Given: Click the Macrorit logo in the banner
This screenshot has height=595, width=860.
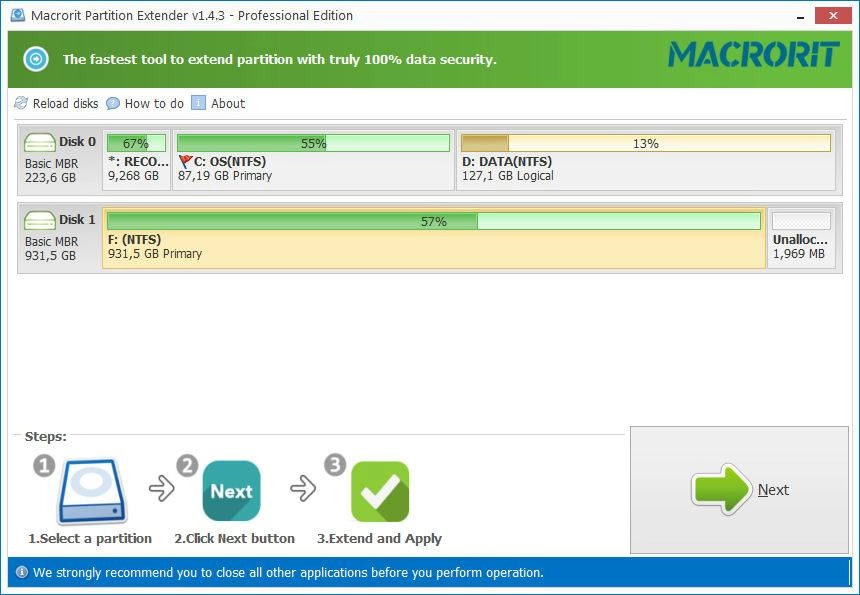Looking at the screenshot, I should click(754, 55).
